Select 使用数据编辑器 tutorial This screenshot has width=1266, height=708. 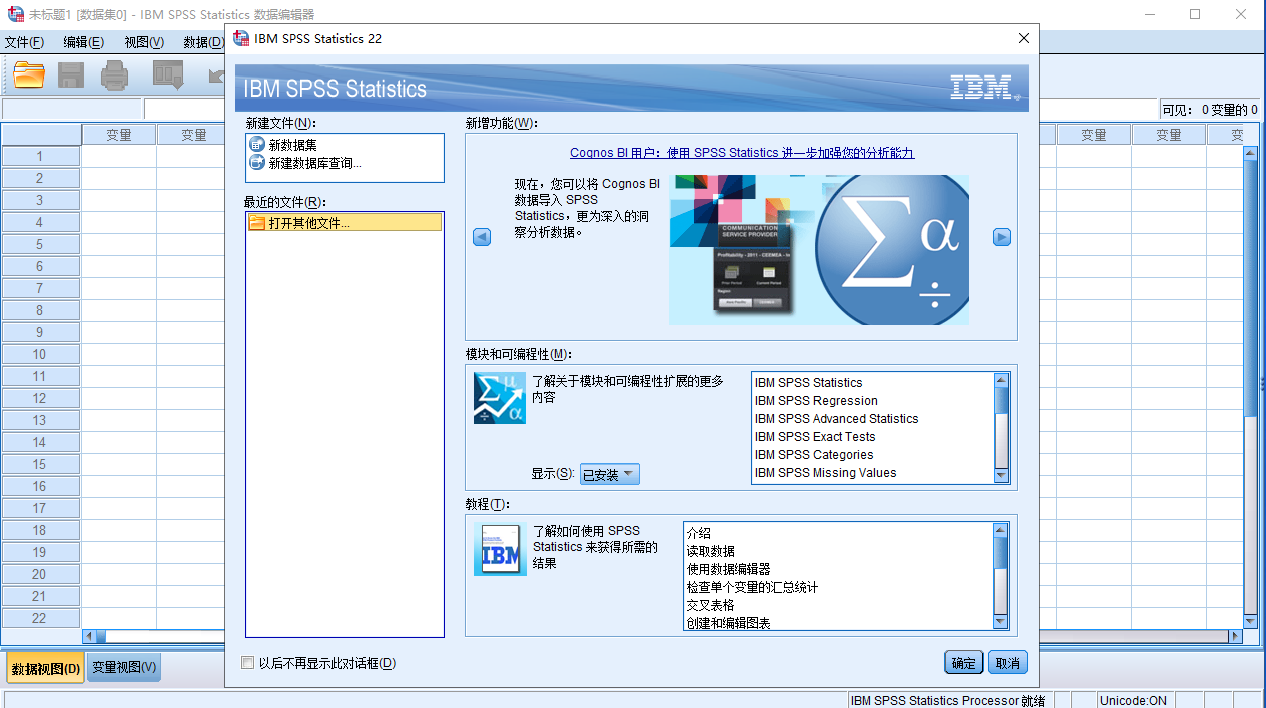(728, 569)
